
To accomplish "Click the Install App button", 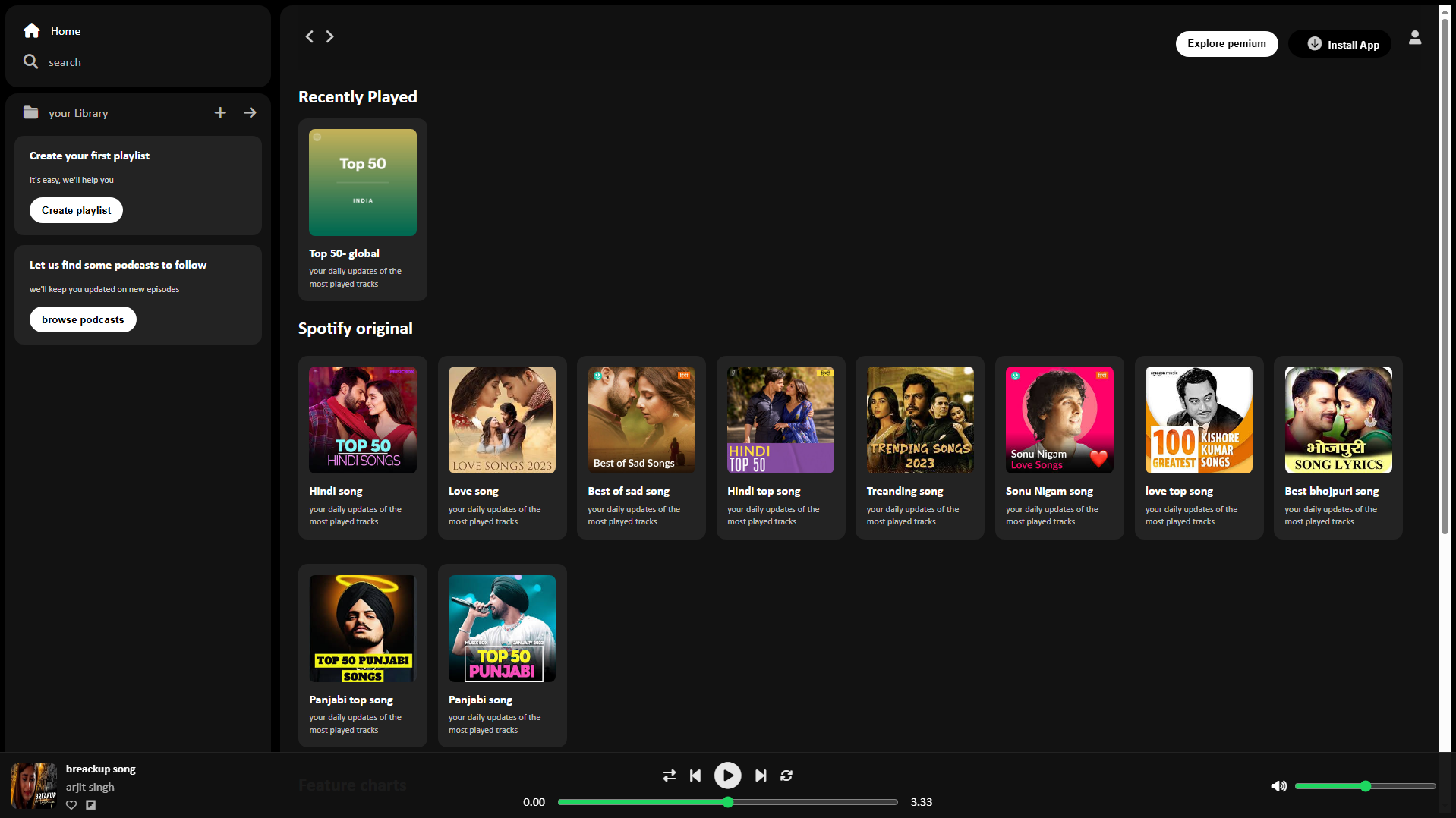I will pyautogui.click(x=1340, y=44).
